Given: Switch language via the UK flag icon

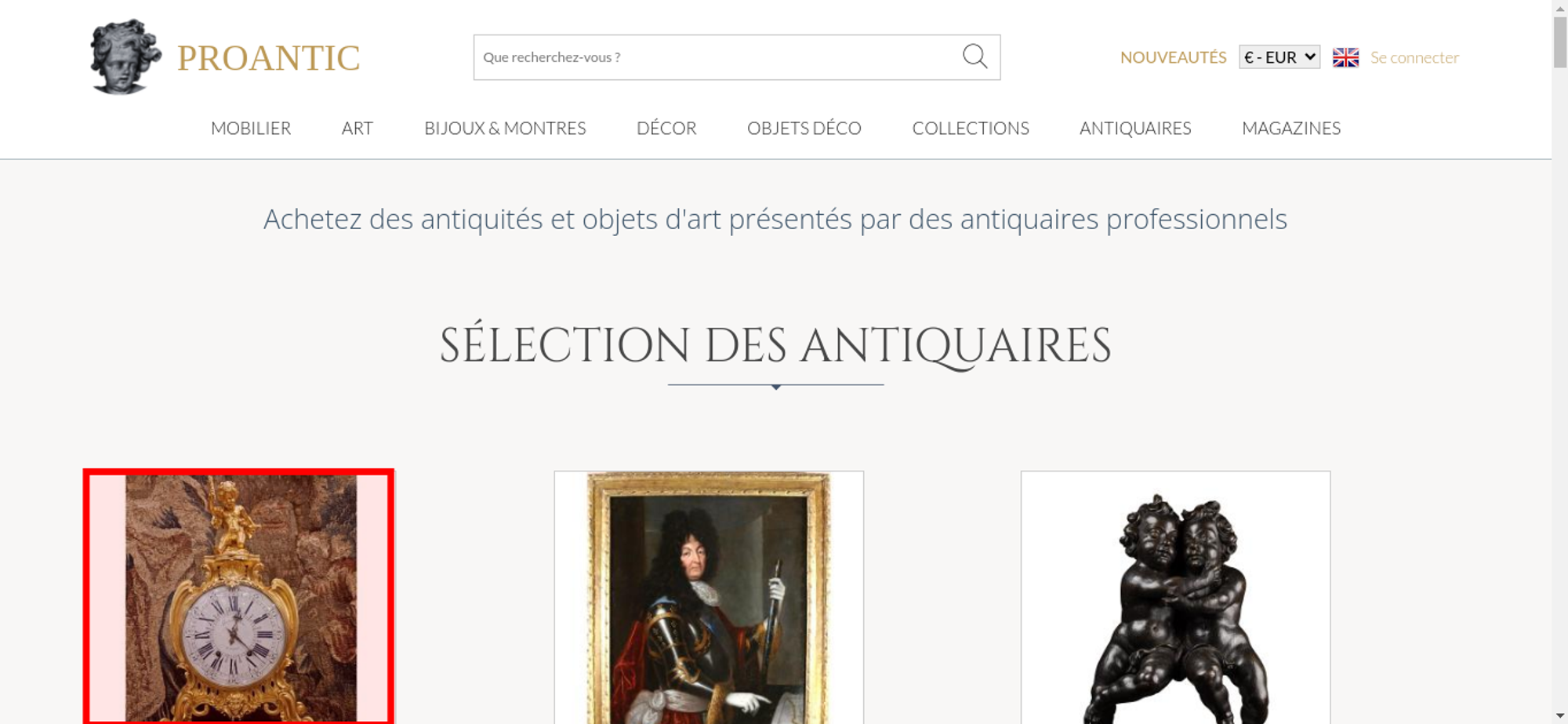Looking at the screenshot, I should click(1345, 57).
